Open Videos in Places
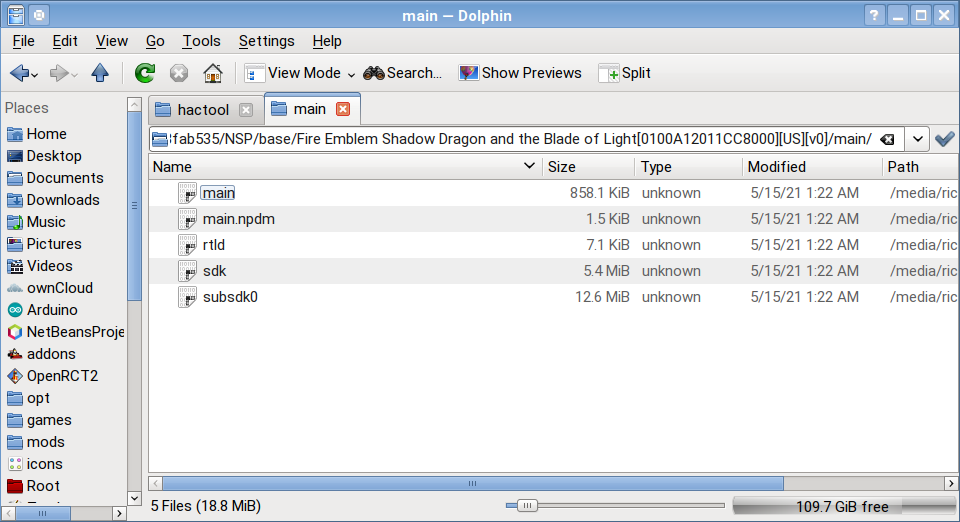960x522 pixels. [40, 266]
